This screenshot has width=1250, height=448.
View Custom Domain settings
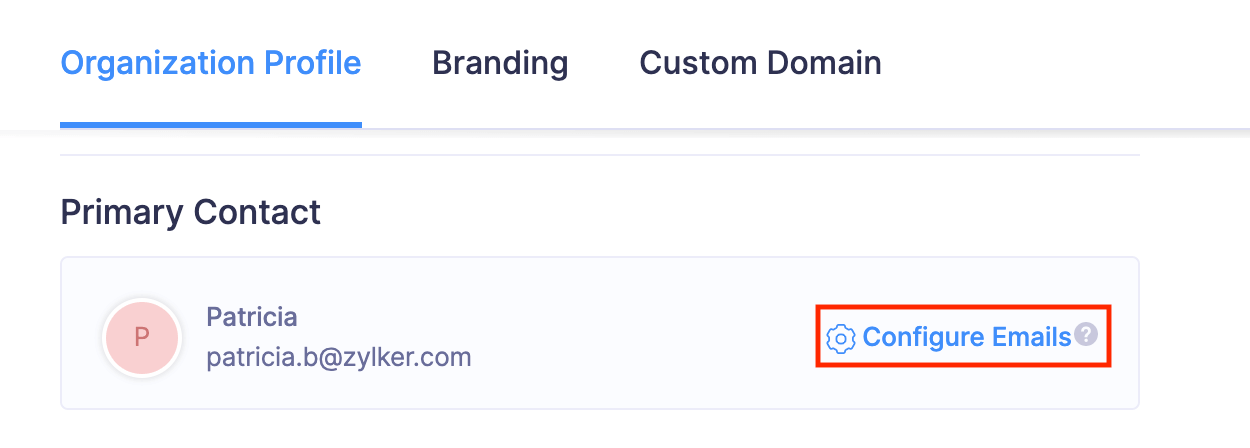(x=760, y=63)
